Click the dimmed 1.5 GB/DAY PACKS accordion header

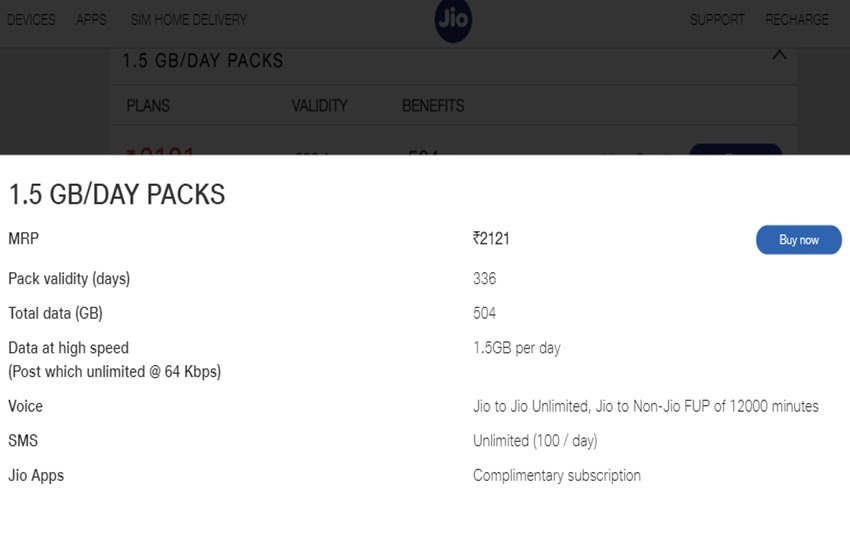point(203,61)
